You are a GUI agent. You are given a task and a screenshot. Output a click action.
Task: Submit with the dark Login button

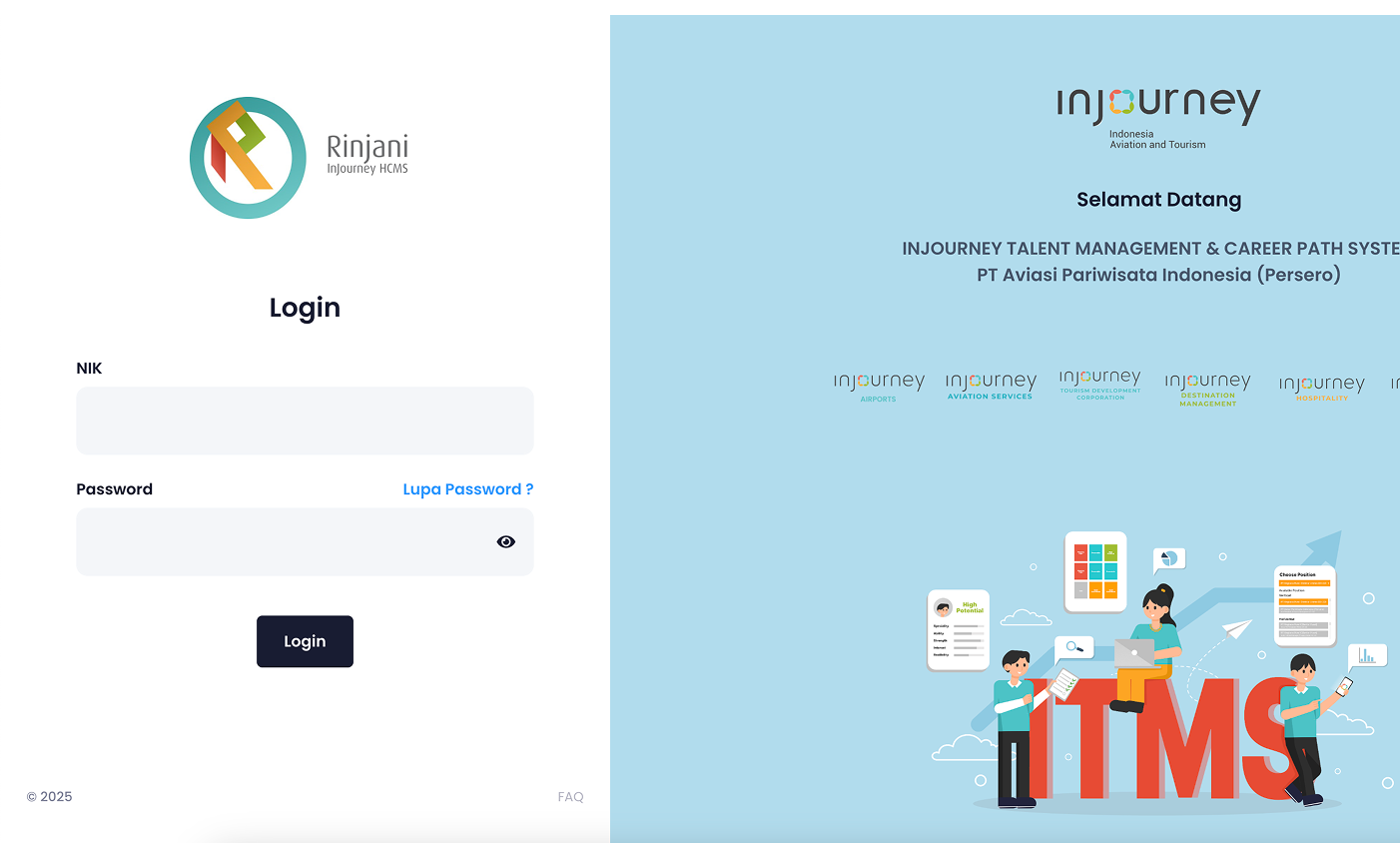(305, 641)
